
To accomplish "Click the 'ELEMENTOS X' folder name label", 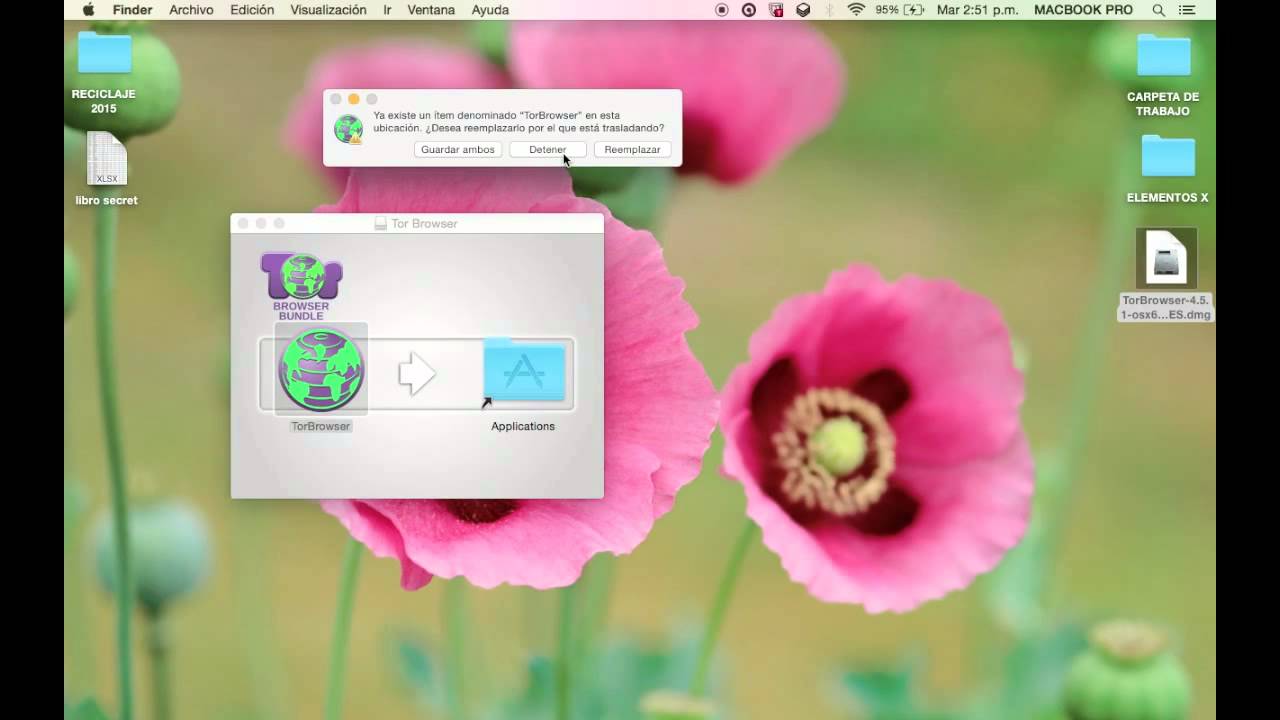I will pos(1168,197).
